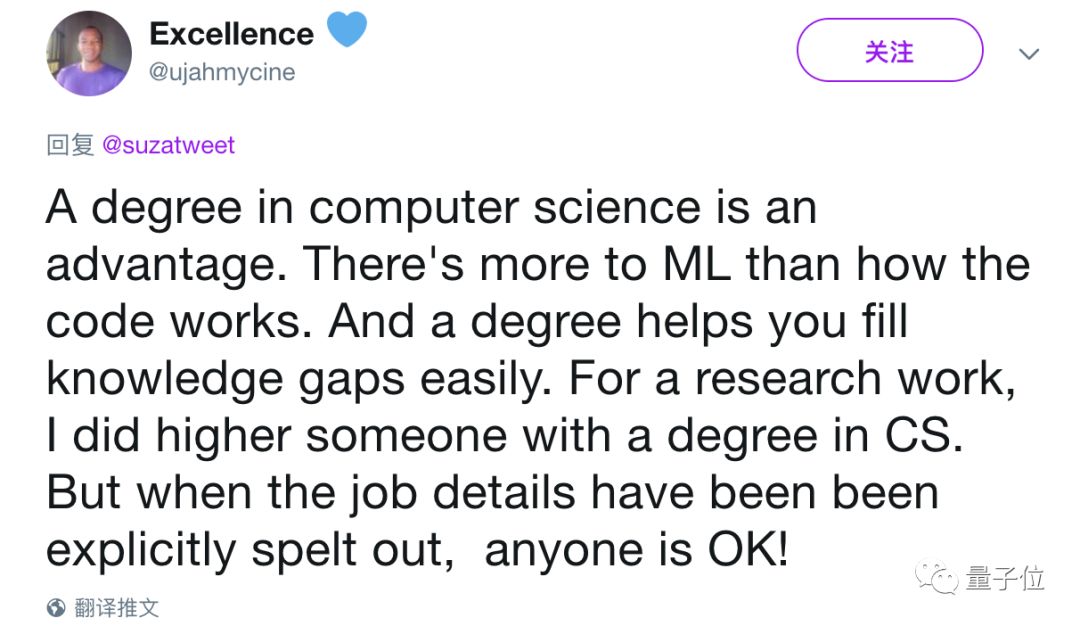Open the @suzatweet mention link
The image size is (1080, 626).
169,145
